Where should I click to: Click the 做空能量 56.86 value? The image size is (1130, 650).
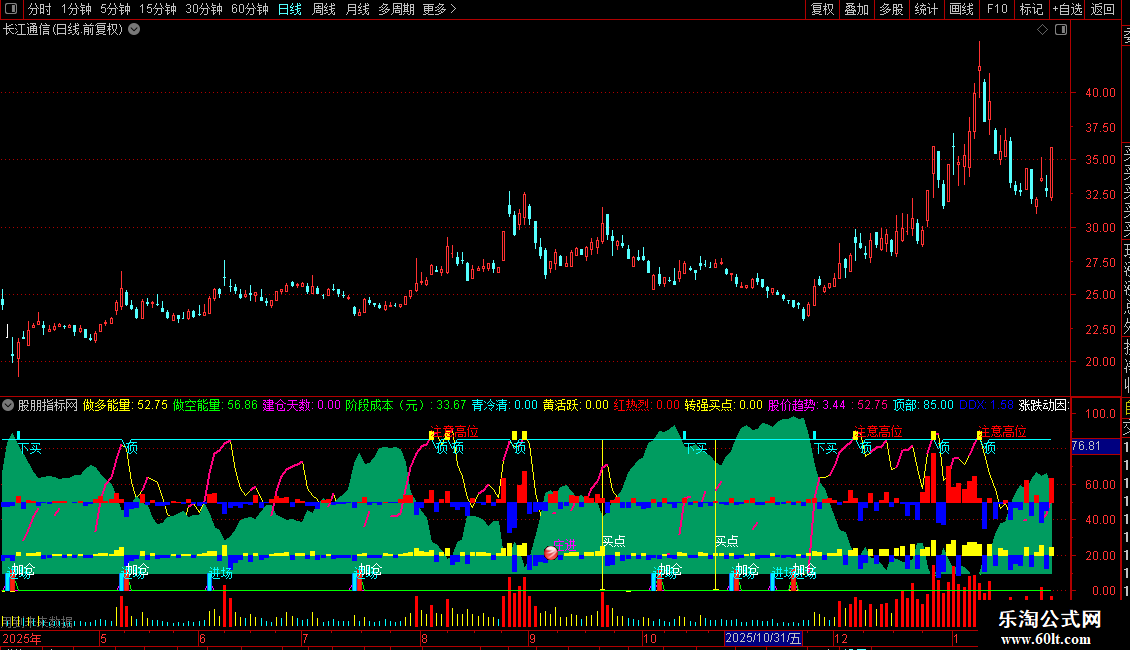(x=215, y=405)
